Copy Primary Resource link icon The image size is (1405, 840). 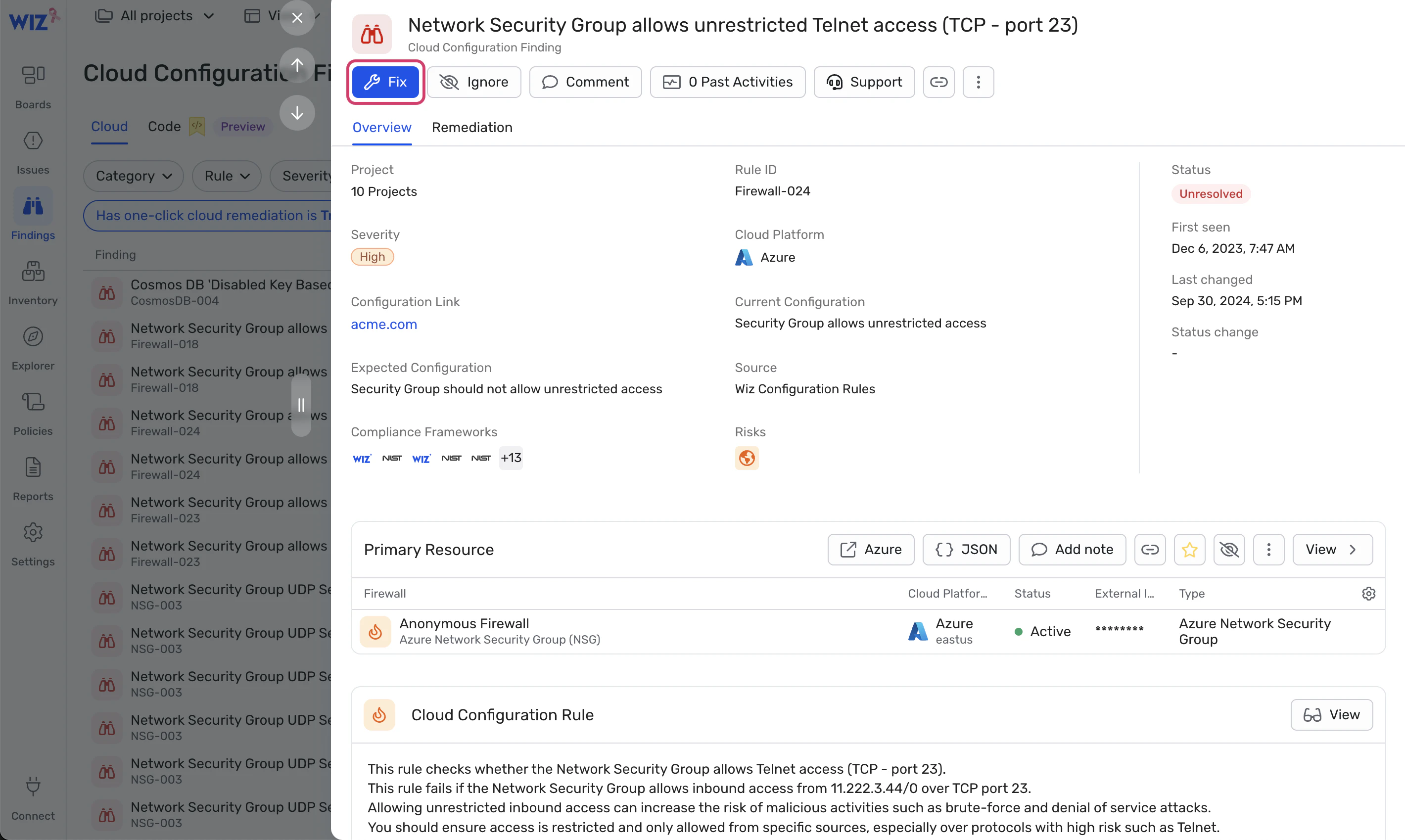1150,550
